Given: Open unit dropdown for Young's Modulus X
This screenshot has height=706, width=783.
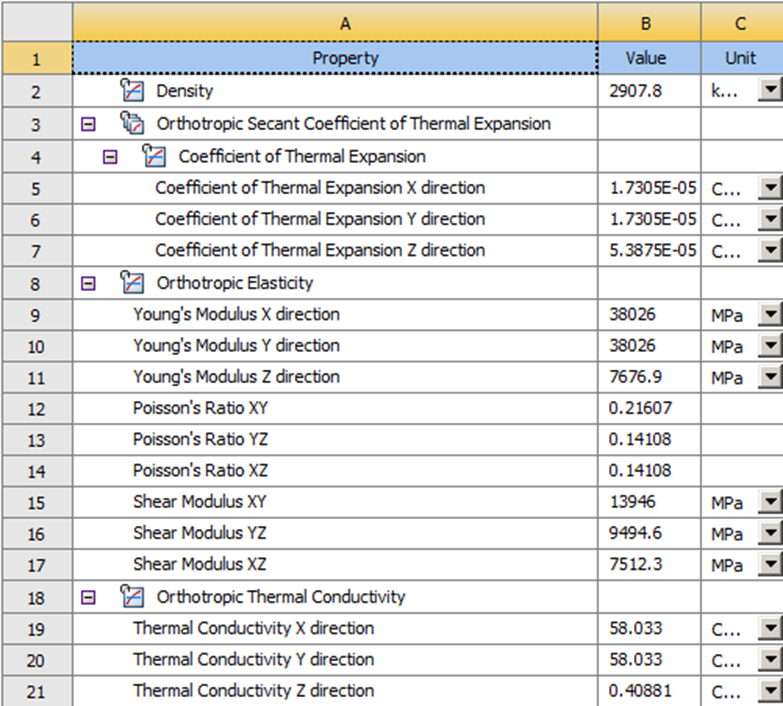Looking at the screenshot, I should [769, 315].
